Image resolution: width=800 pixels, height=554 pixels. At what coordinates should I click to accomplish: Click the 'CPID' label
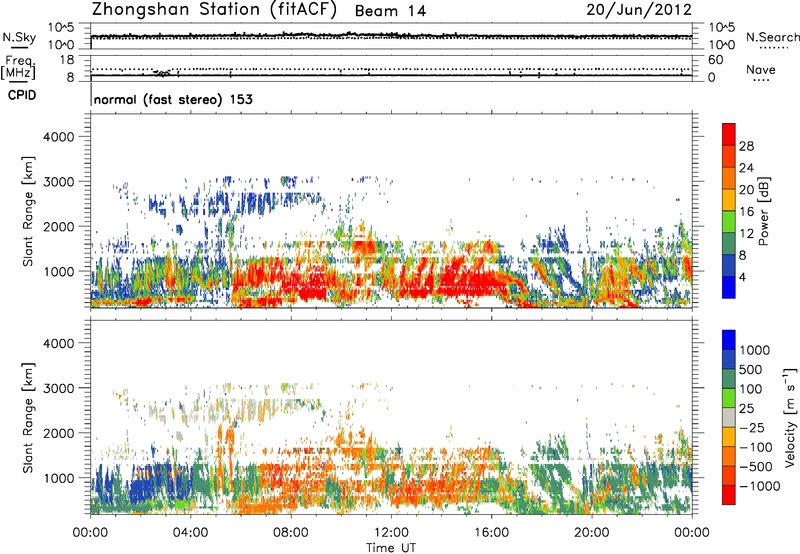click(22, 95)
